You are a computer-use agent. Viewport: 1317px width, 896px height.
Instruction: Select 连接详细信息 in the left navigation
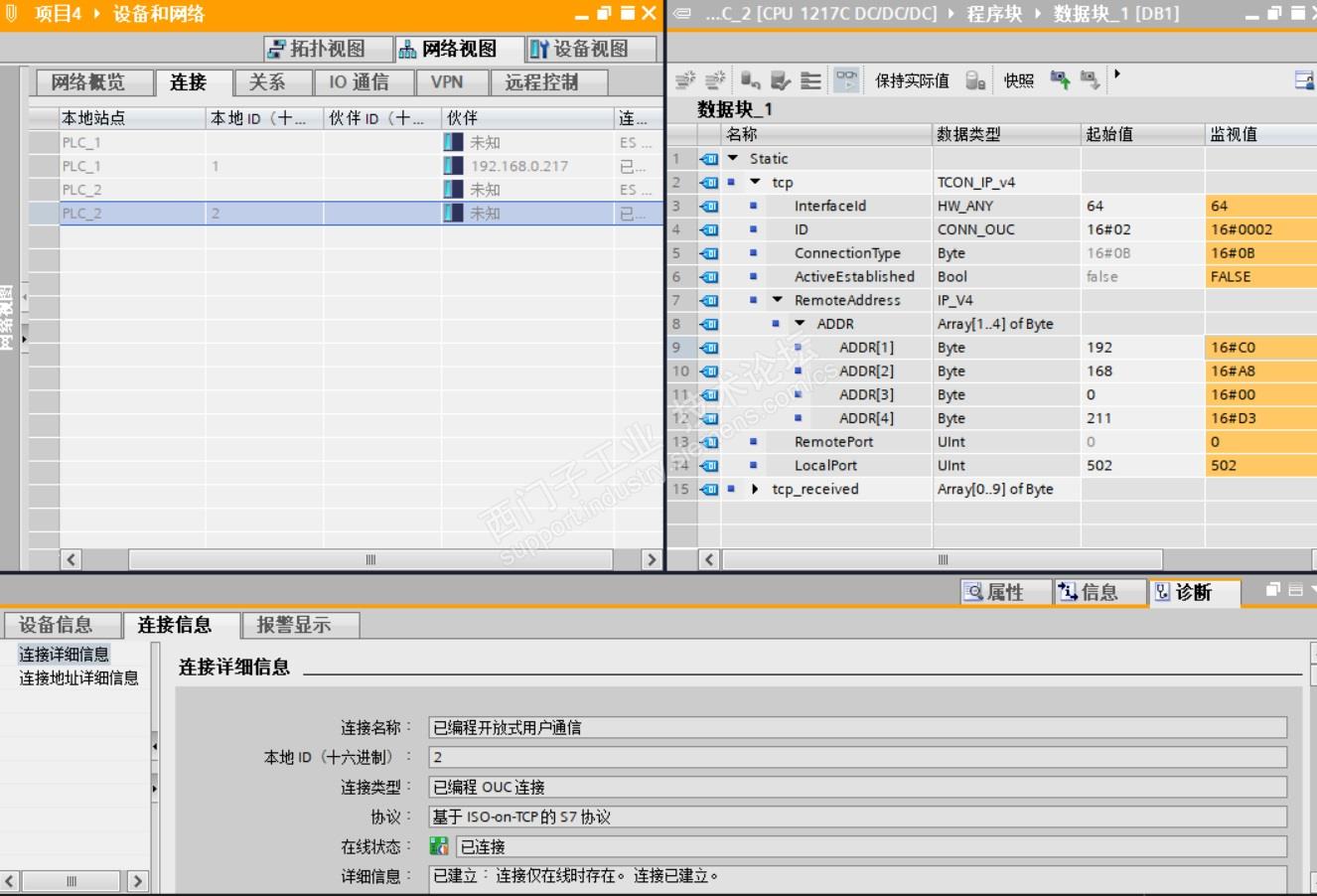[65, 655]
